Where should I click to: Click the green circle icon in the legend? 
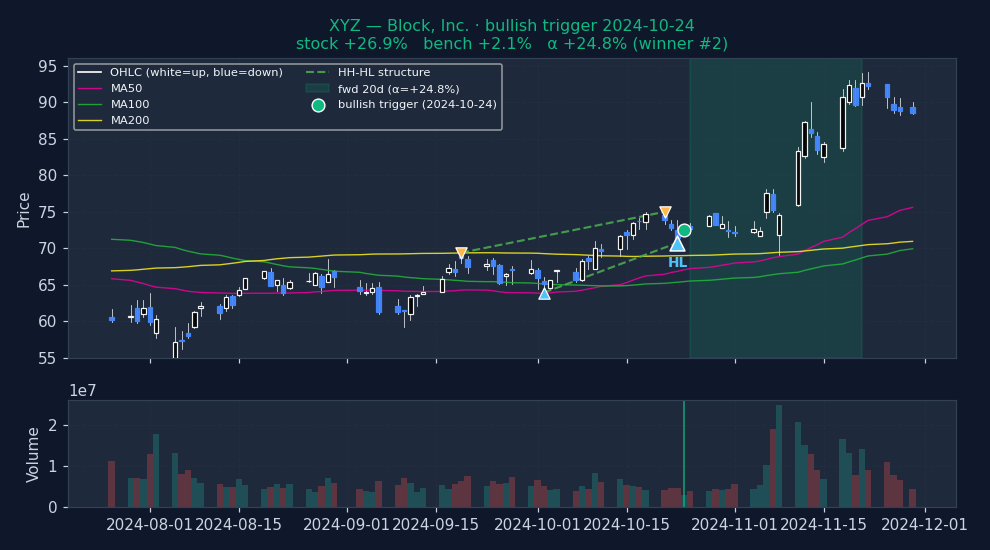318,105
